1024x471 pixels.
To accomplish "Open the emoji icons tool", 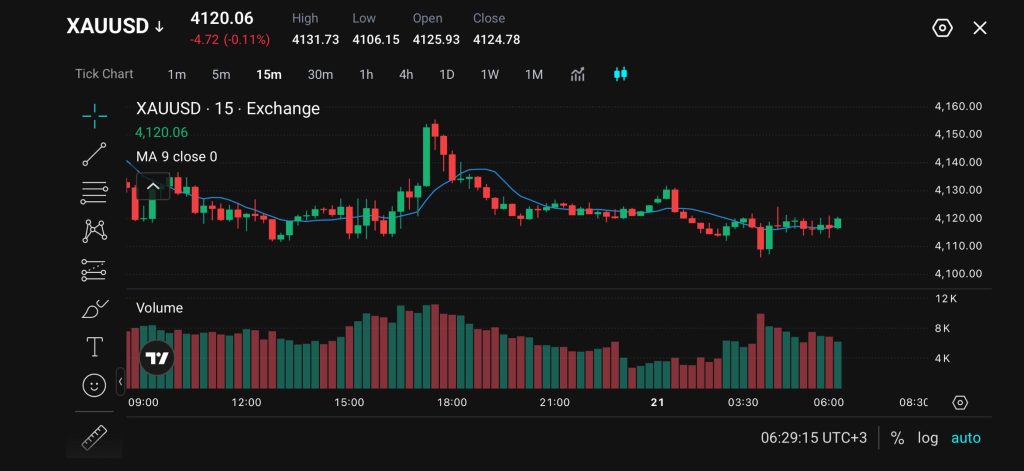I will 95,385.
